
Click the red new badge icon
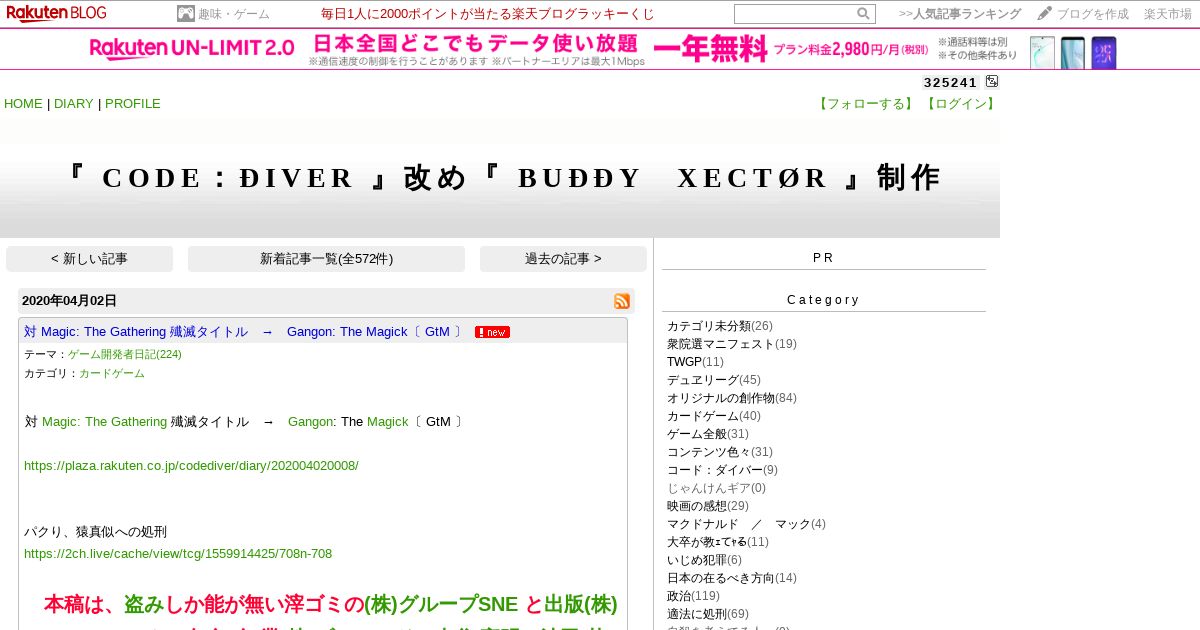[492, 332]
